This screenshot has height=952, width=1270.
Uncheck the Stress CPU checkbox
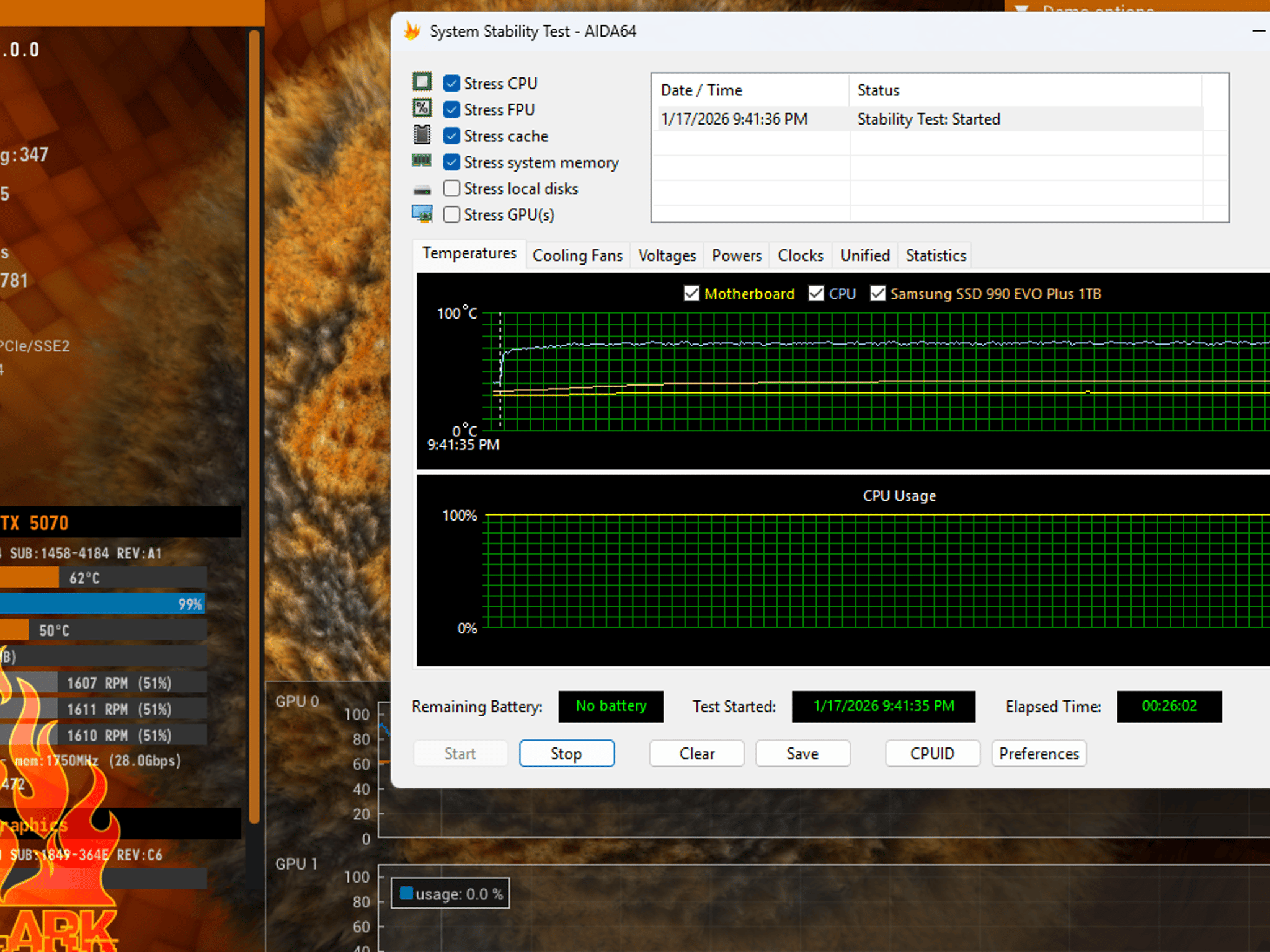tap(452, 83)
